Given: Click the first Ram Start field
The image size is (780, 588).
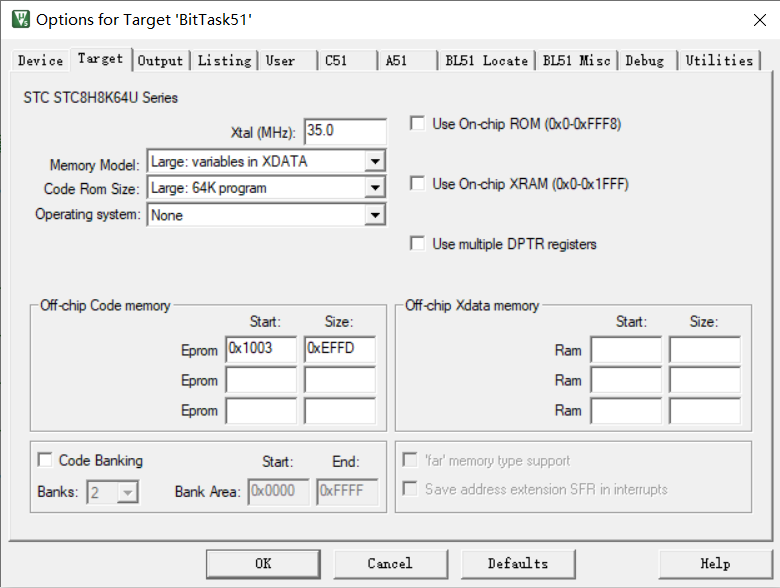Looking at the screenshot, I should 626,349.
